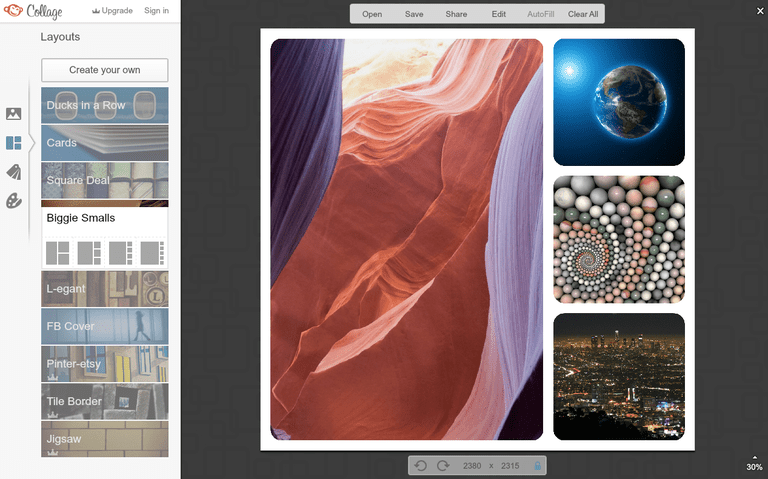Click the Create your own button

tap(105, 70)
